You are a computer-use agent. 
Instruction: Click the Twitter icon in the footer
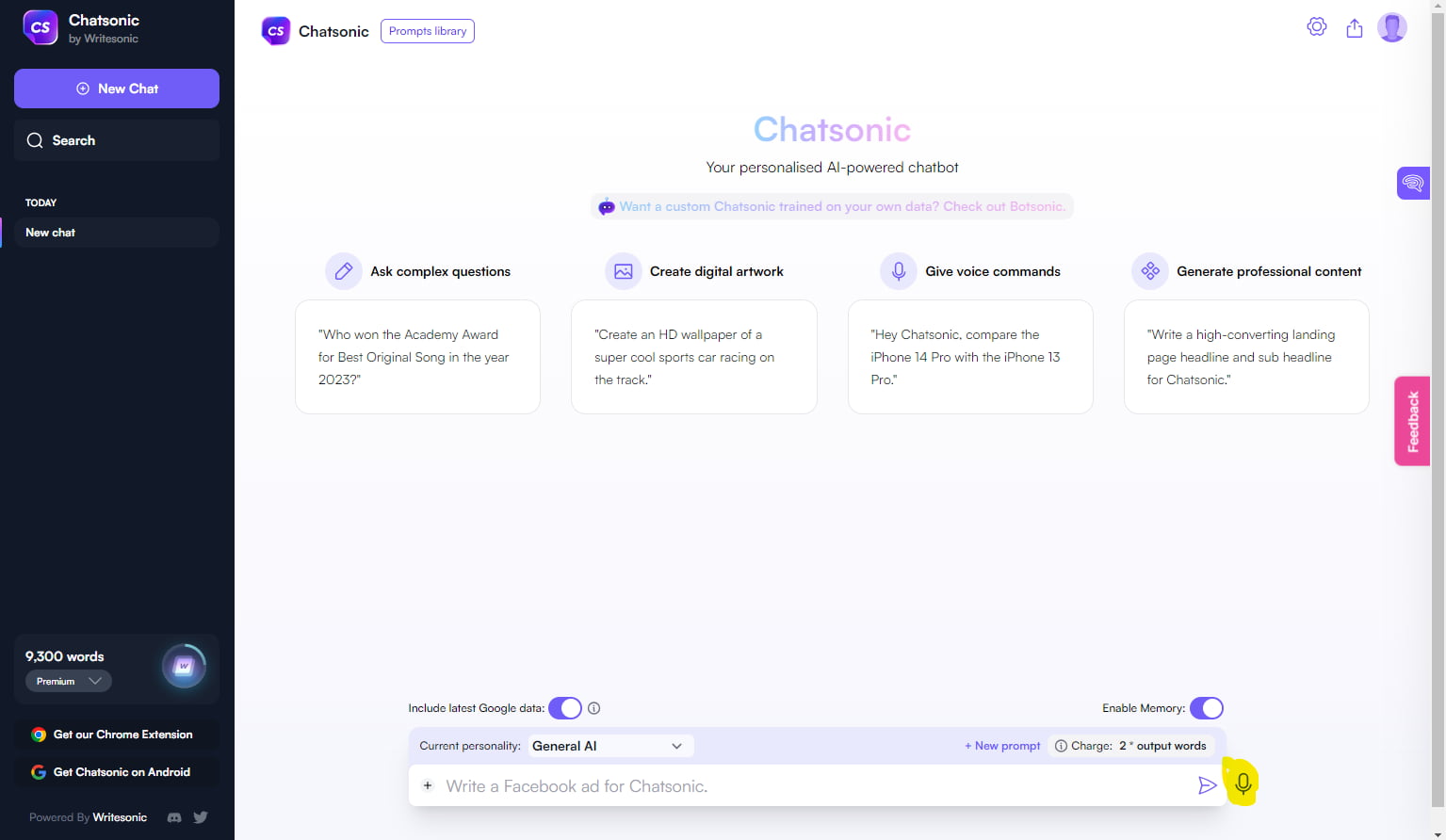pos(200,817)
